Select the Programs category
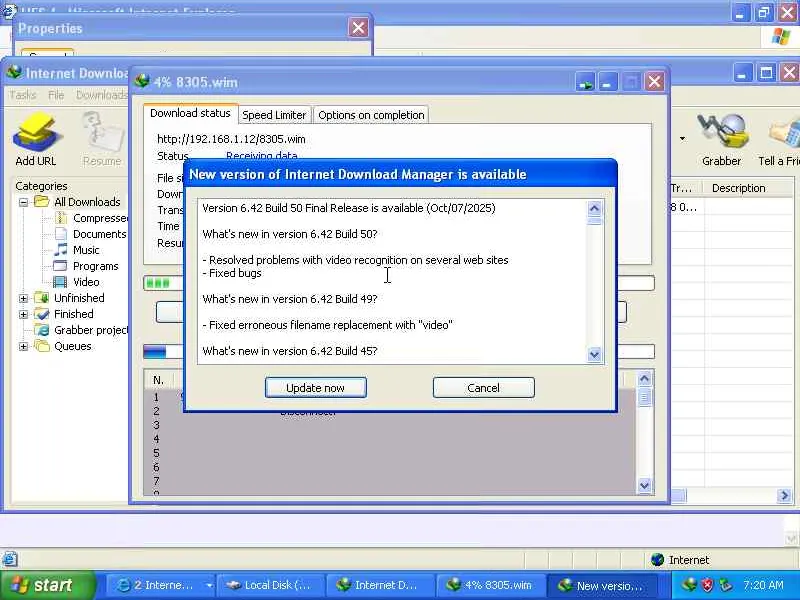The width and height of the screenshot is (800, 600). [95, 266]
